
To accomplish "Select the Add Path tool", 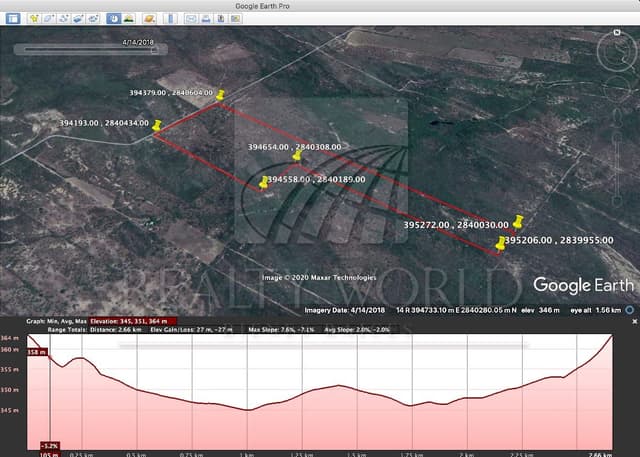I will pos(64,18).
